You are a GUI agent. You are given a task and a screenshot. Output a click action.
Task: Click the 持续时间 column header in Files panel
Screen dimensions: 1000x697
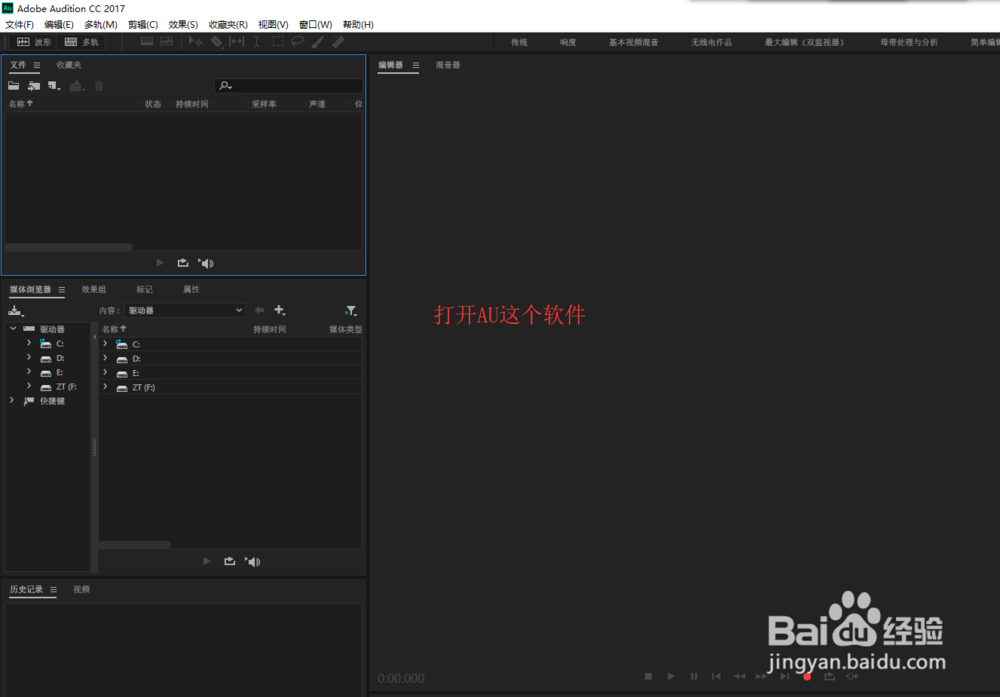192,104
